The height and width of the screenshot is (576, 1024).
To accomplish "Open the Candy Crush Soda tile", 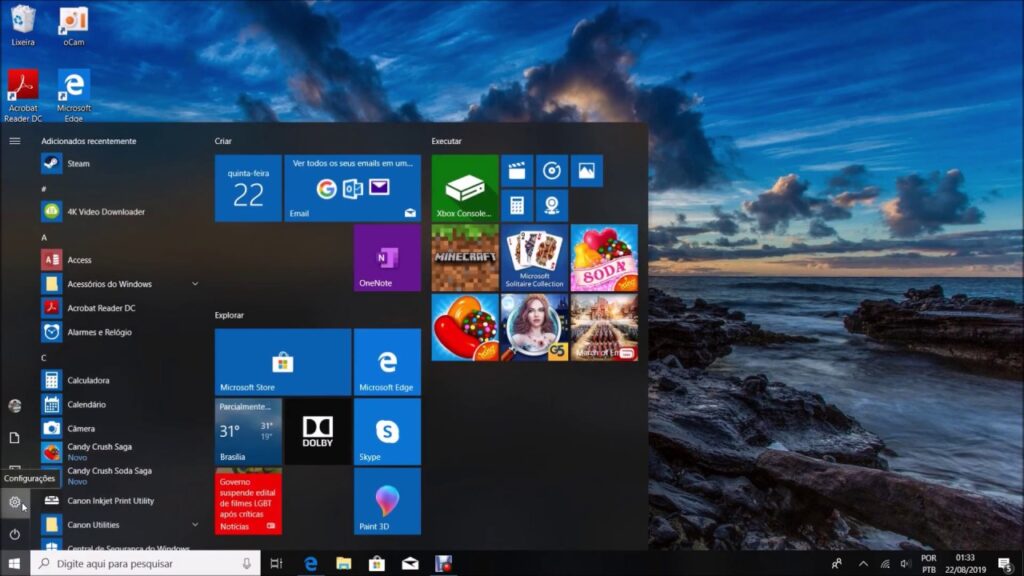I will click(x=604, y=258).
